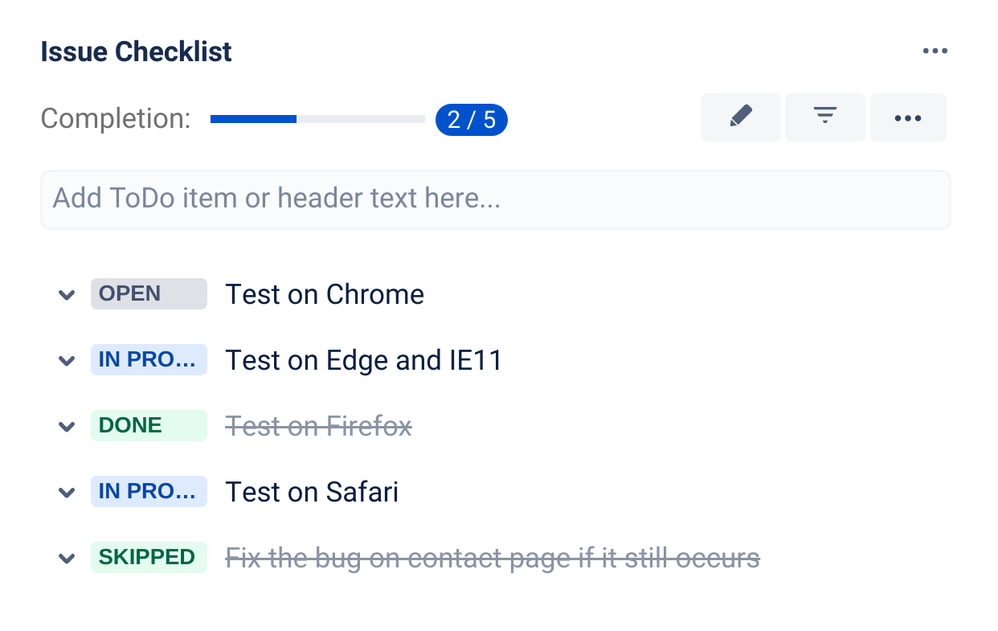Open the filter options icon
The width and height of the screenshot is (998, 631).
click(824, 117)
